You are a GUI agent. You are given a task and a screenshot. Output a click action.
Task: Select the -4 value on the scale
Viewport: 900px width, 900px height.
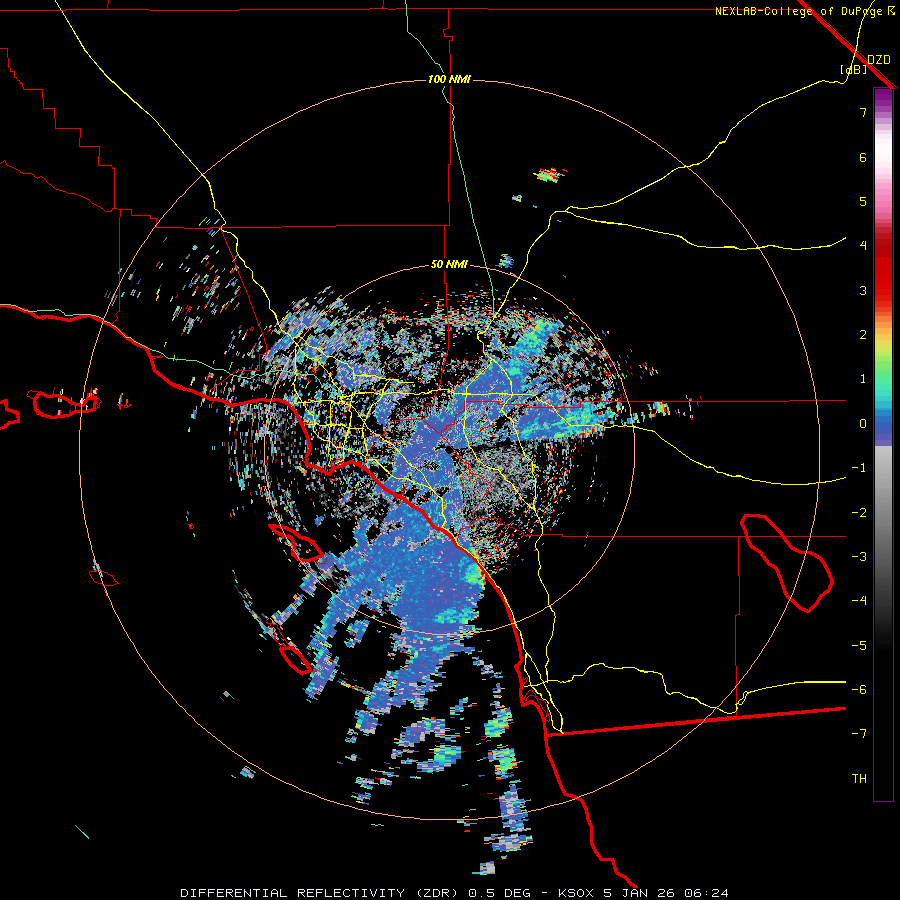coord(859,601)
